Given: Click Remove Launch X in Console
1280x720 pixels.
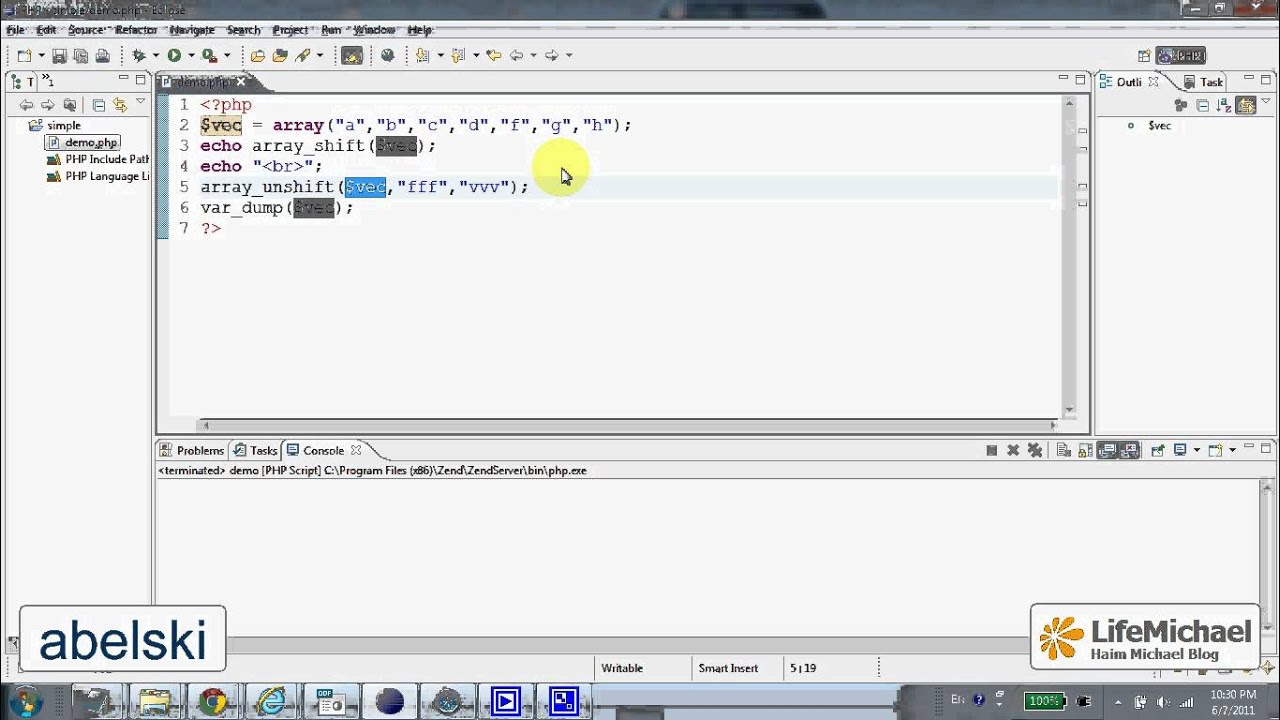Looking at the screenshot, I should point(1013,451).
